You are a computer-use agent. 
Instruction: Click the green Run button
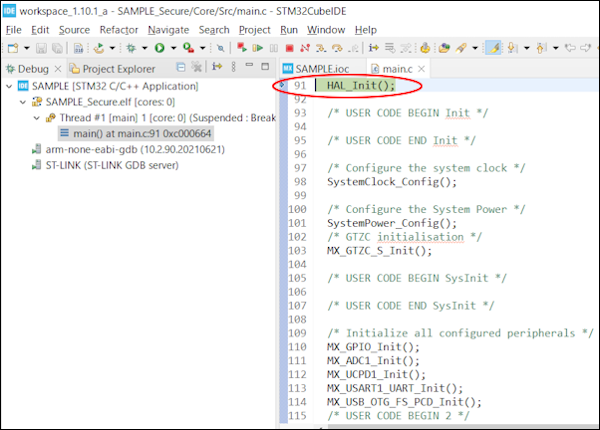[159, 48]
